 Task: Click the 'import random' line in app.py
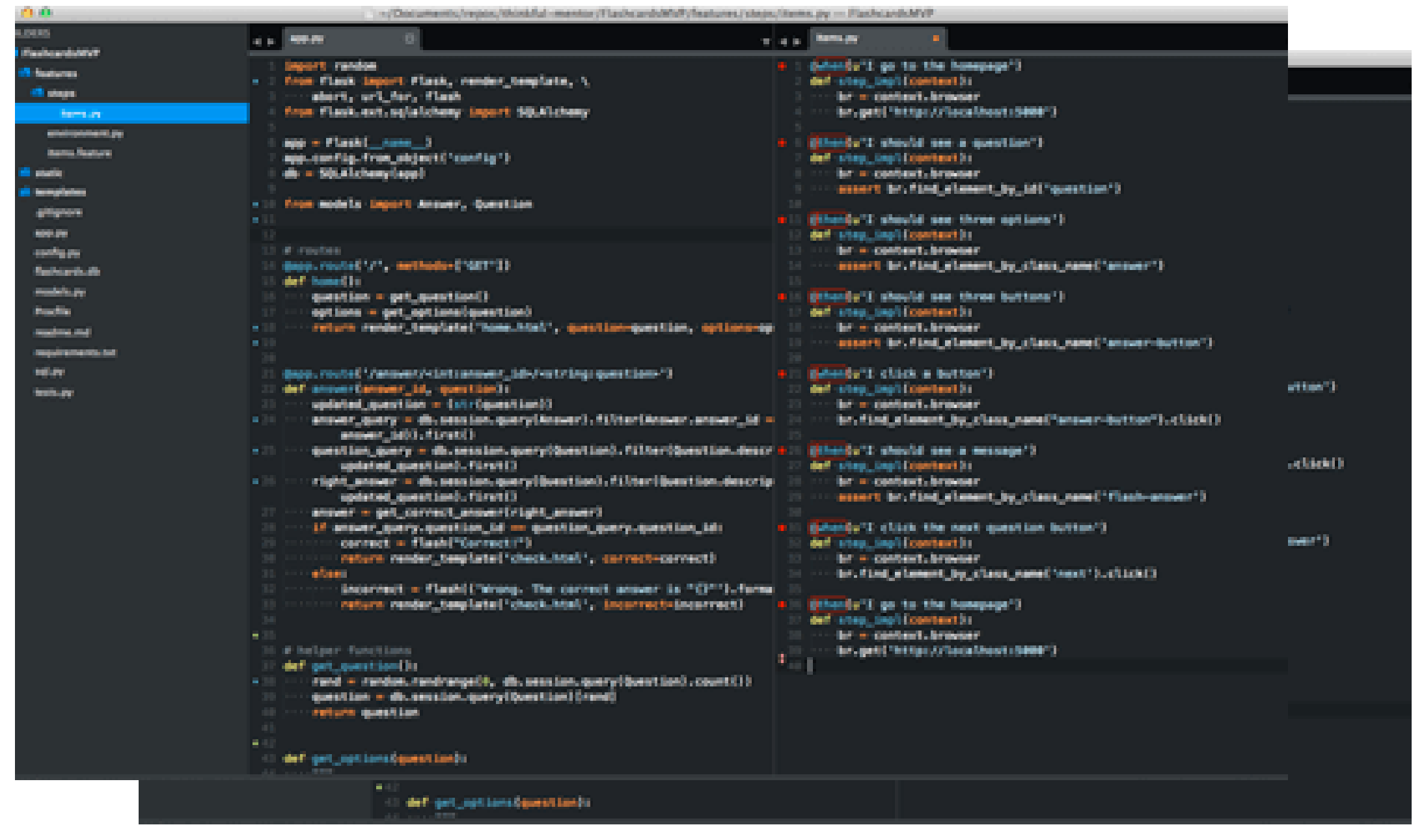point(331,66)
